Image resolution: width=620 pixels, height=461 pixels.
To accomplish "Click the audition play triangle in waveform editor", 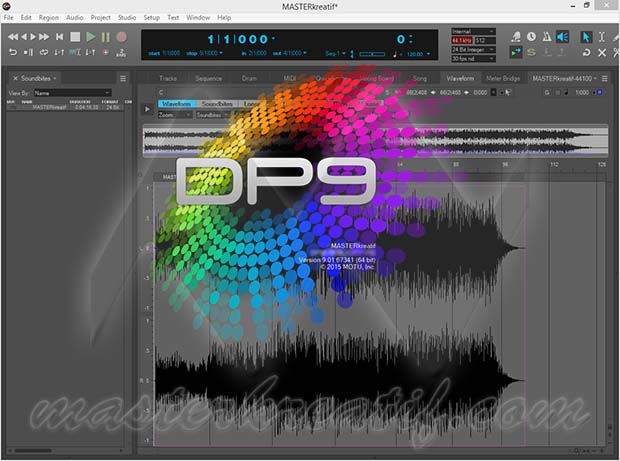I will pos(147,109).
